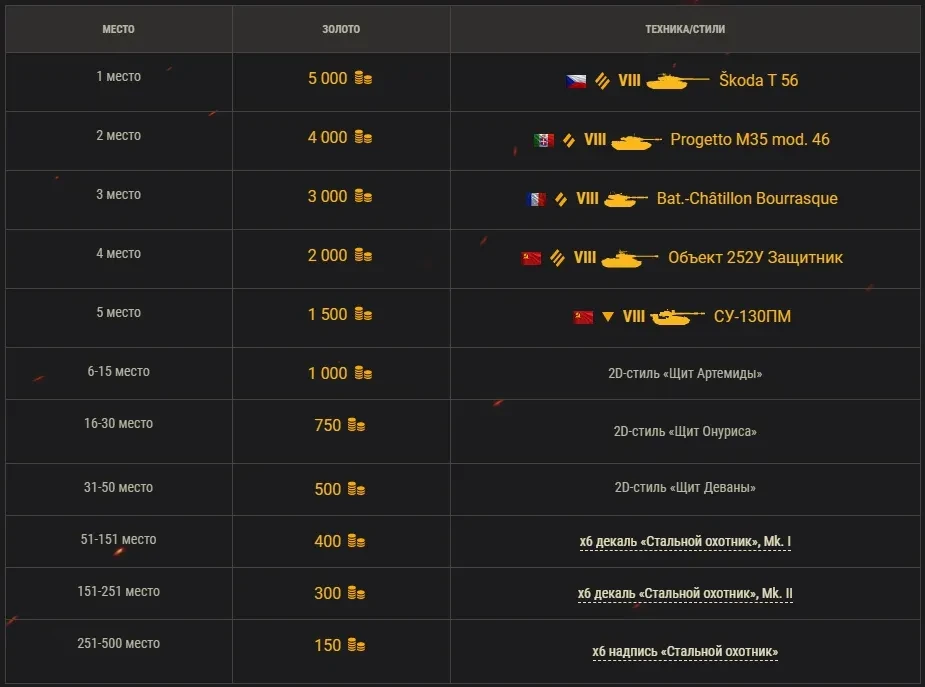This screenshot has width=925, height=687.
Task: Open the «Стальной охотник», Mk. I decal link
Action: [x=685, y=542]
